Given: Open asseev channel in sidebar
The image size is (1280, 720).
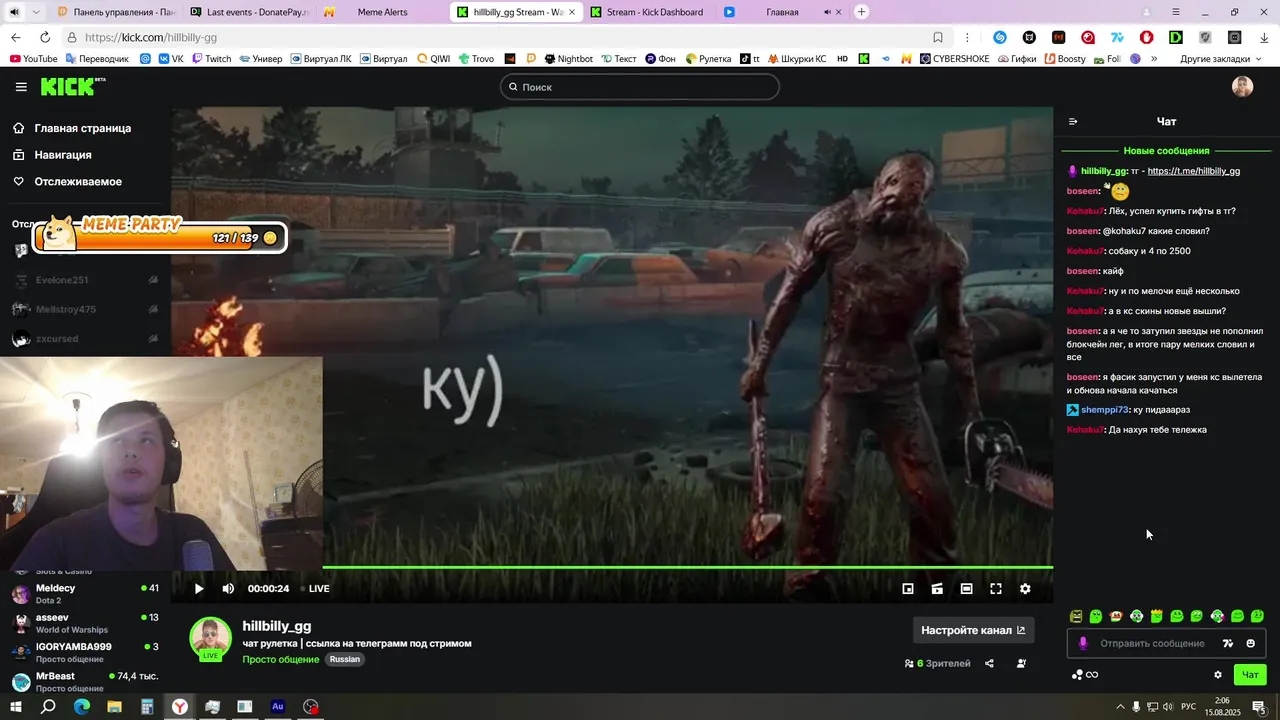Looking at the screenshot, I should (x=85, y=623).
